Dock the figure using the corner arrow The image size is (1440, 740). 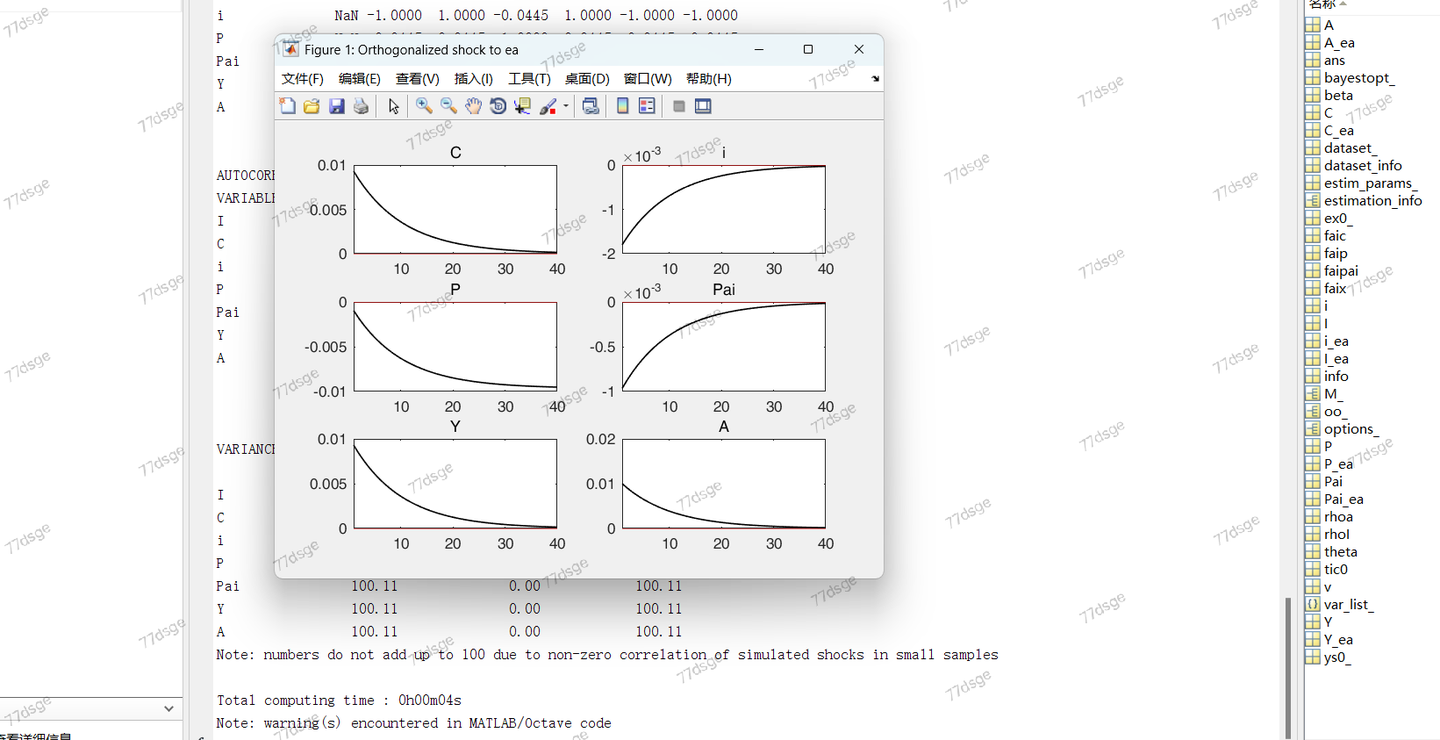coord(875,78)
